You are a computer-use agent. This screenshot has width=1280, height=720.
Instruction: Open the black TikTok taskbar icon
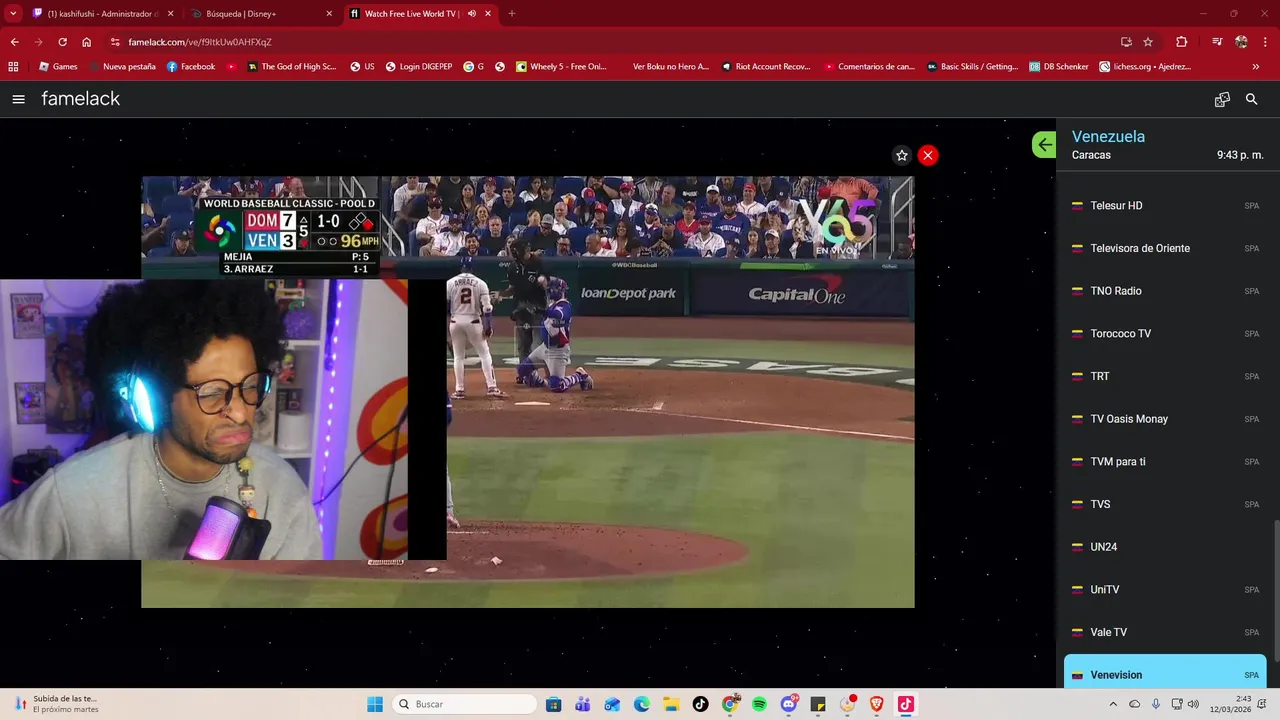[700, 704]
